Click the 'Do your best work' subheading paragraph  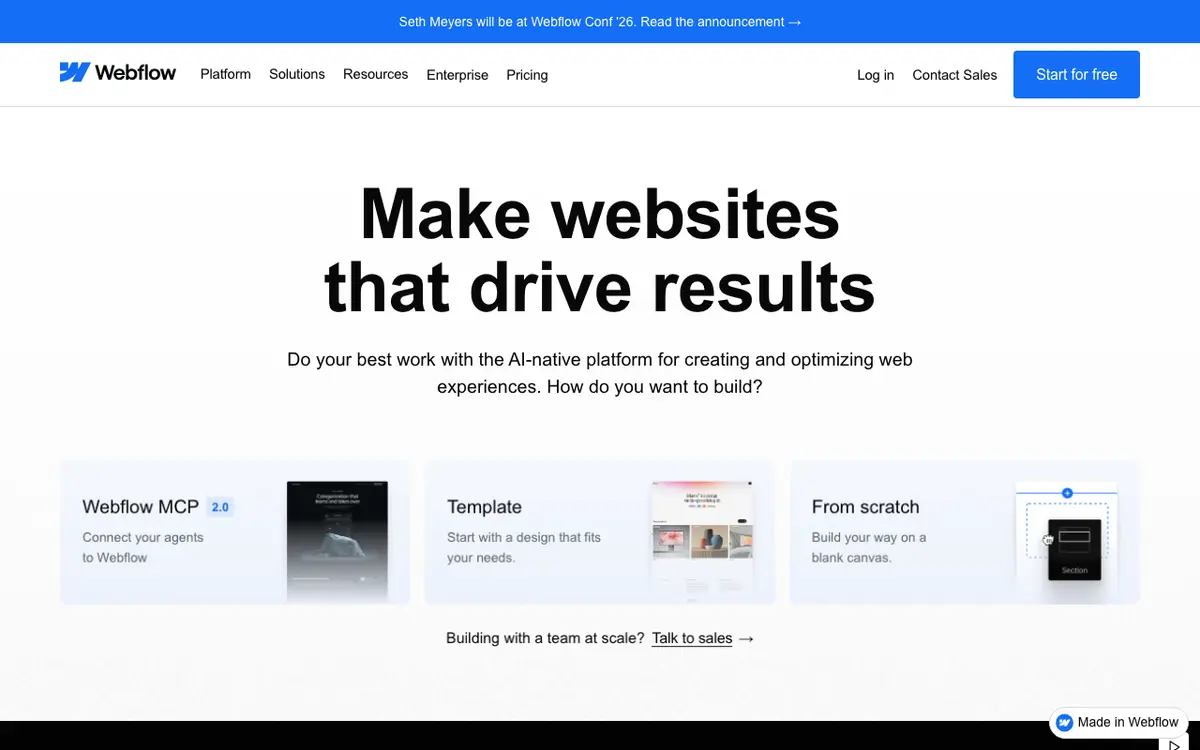[600, 372]
